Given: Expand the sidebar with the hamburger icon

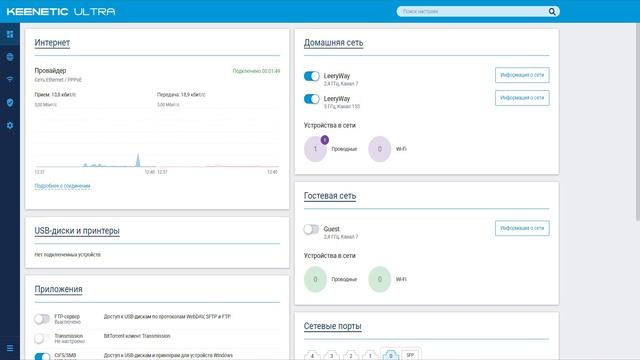Looking at the screenshot, I should [x=10, y=348].
